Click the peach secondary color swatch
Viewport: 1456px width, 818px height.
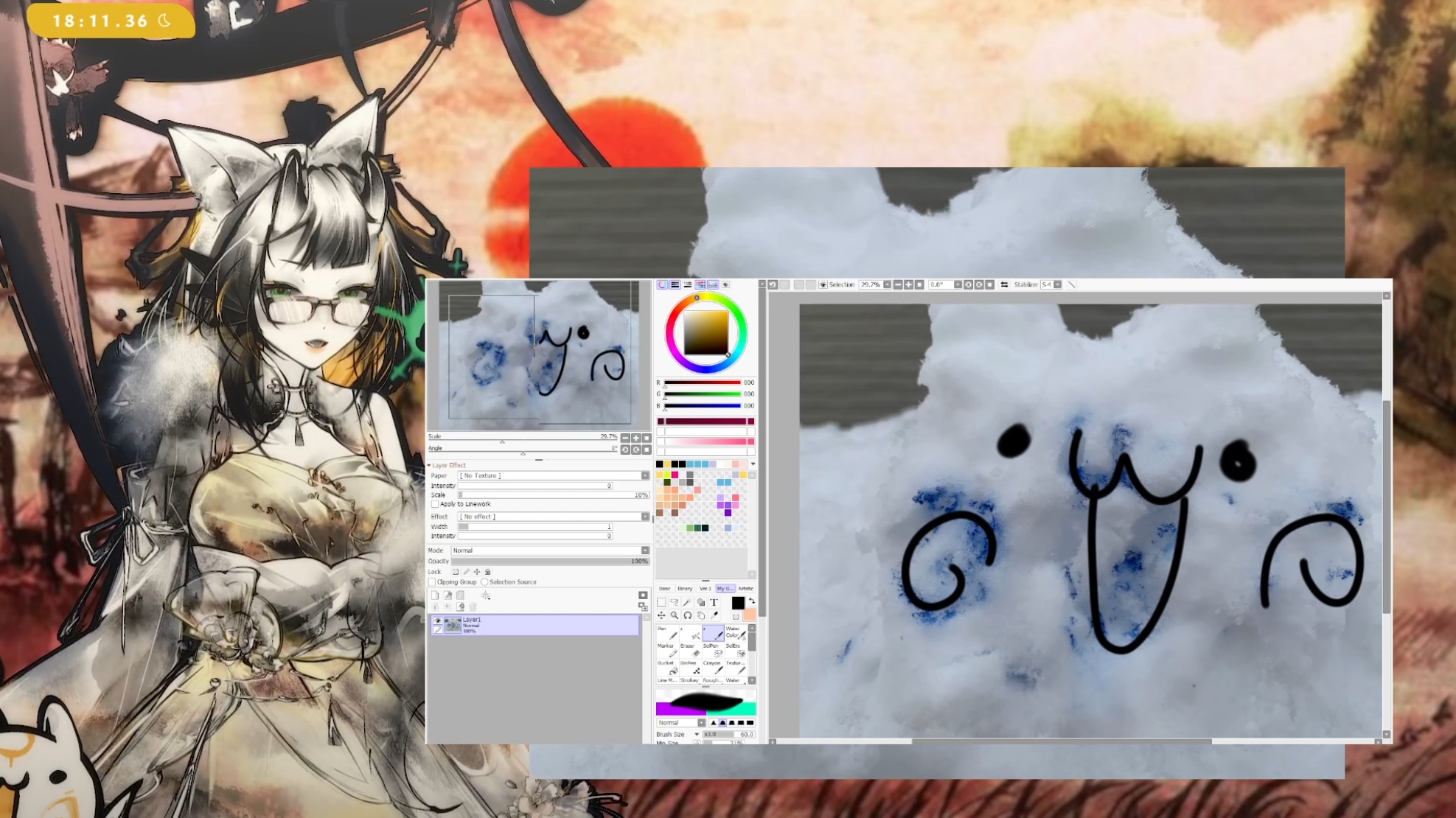tap(749, 615)
